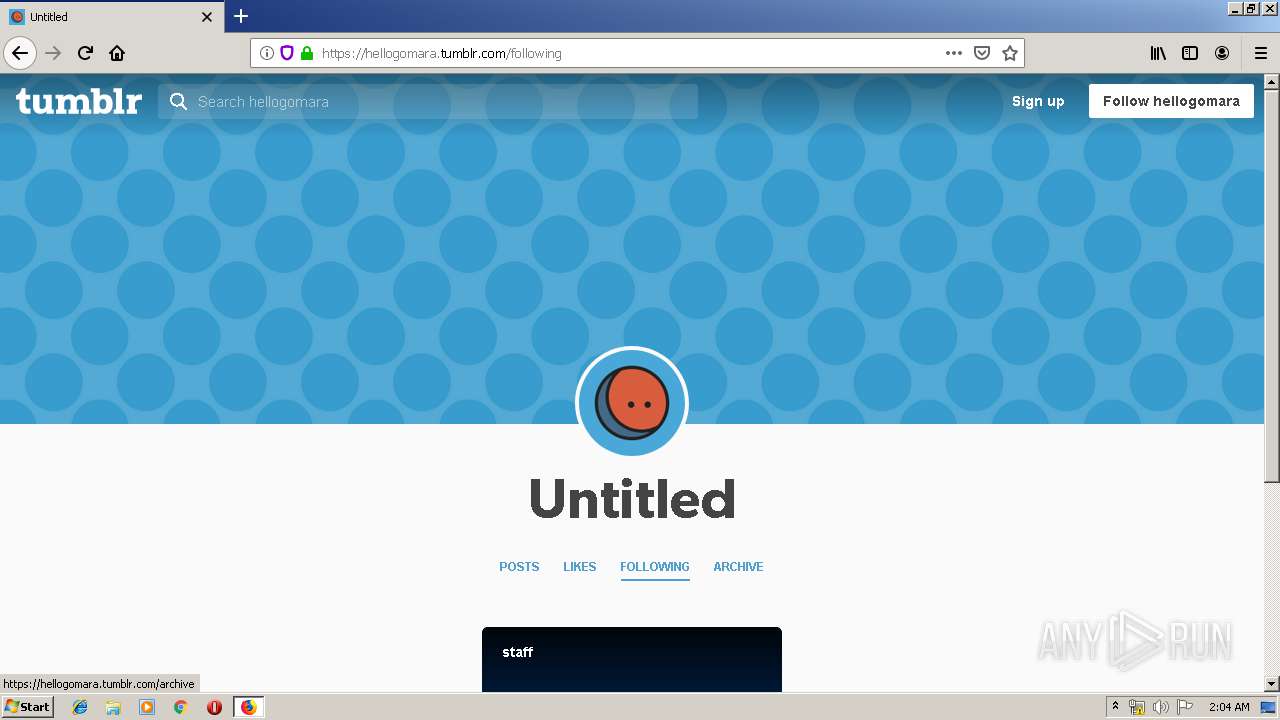Save page to Pocket
Viewport: 1280px width, 720px height.
tap(982, 53)
